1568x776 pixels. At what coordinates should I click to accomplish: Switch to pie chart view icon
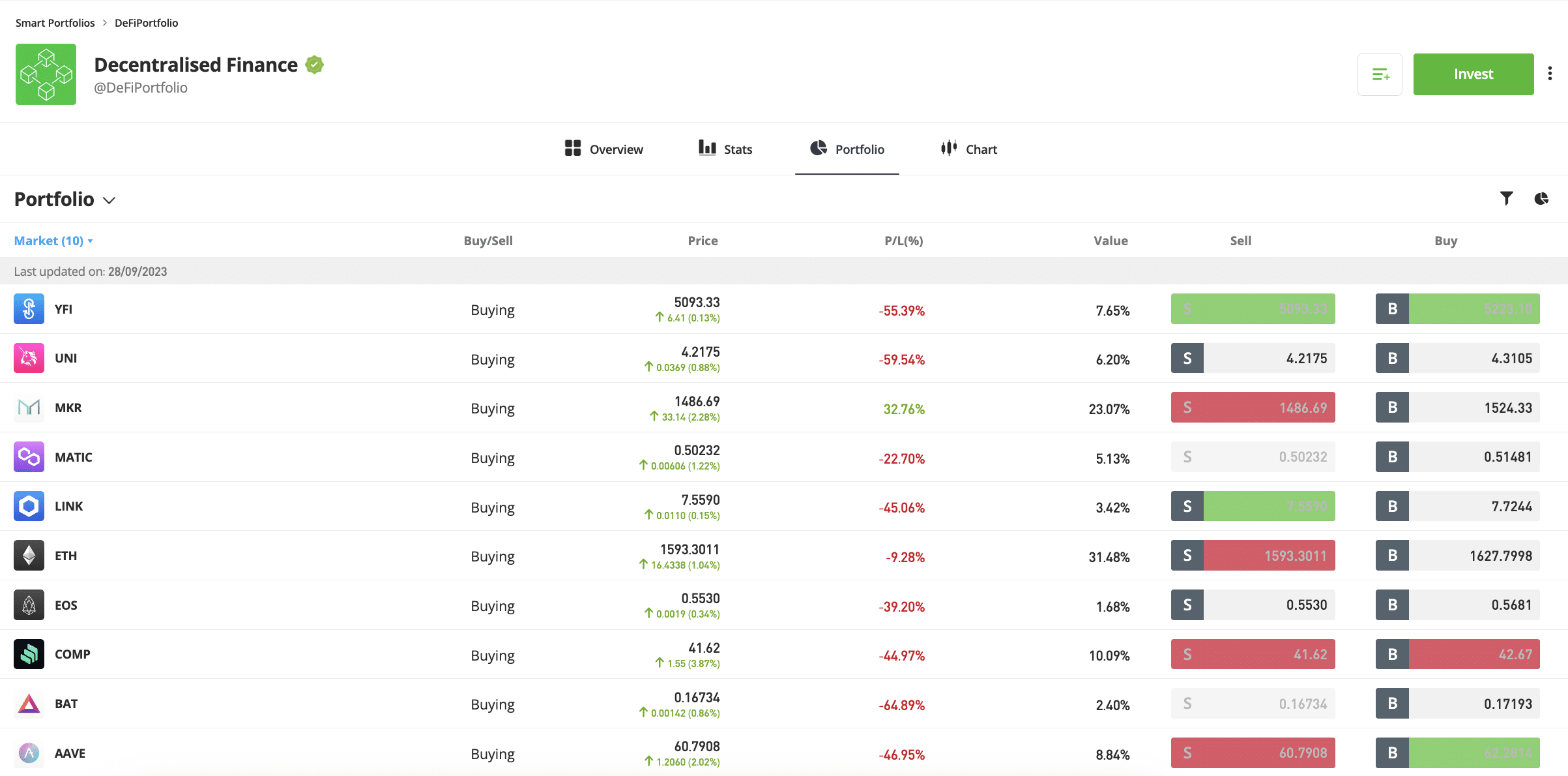click(1541, 198)
